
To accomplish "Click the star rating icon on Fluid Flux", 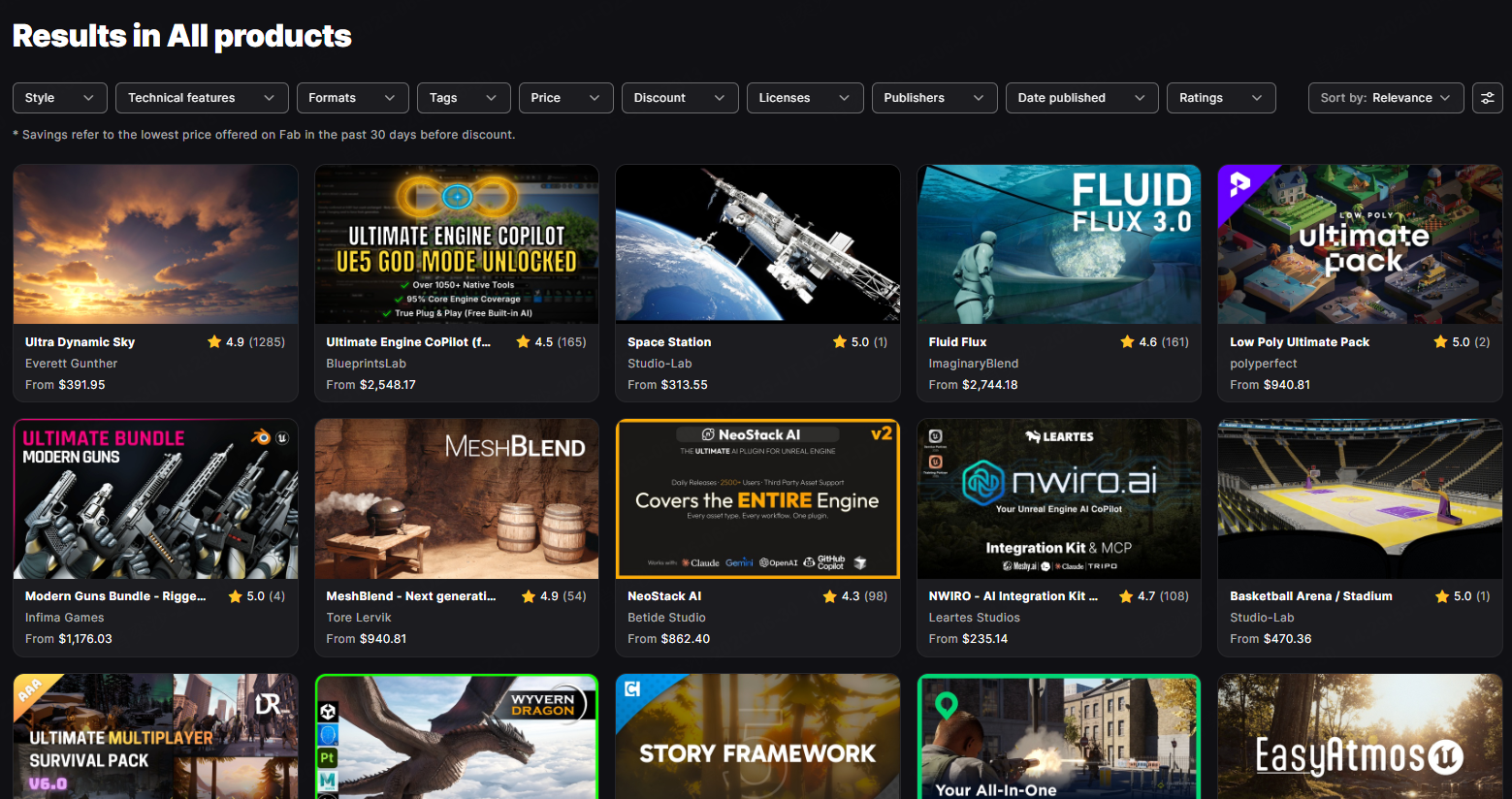I will click(x=1127, y=341).
